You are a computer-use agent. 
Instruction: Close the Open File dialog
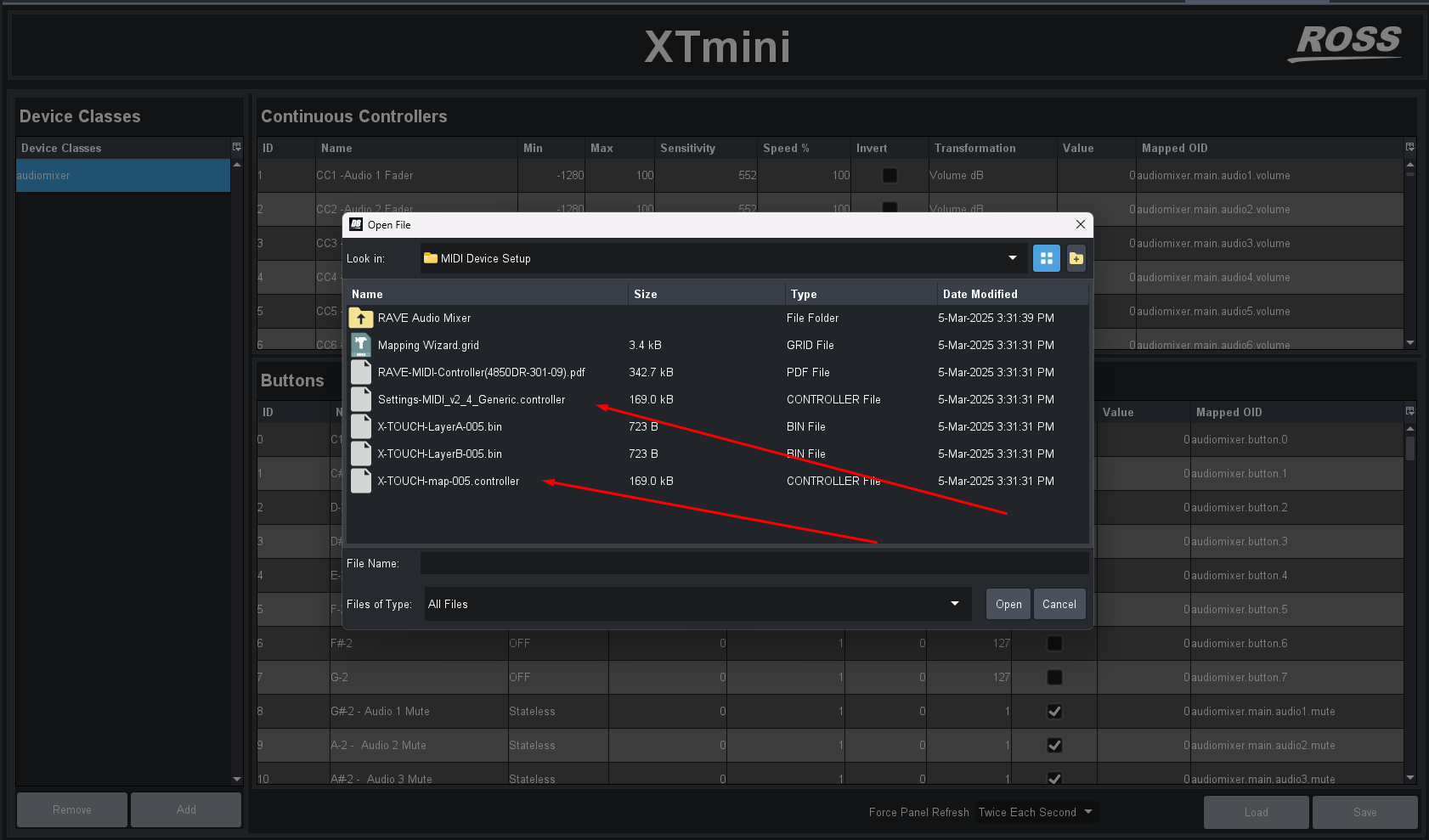1080,224
